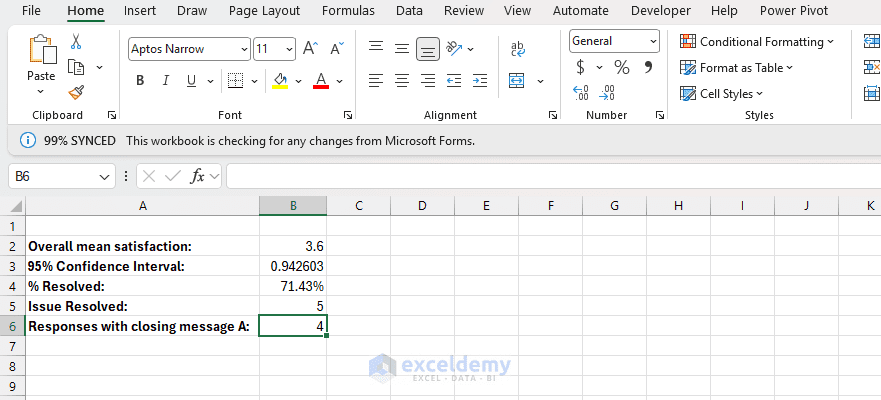Image resolution: width=881 pixels, height=400 pixels.
Task: Switch to the Page Layout tab
Action: [x=264, y=11]
